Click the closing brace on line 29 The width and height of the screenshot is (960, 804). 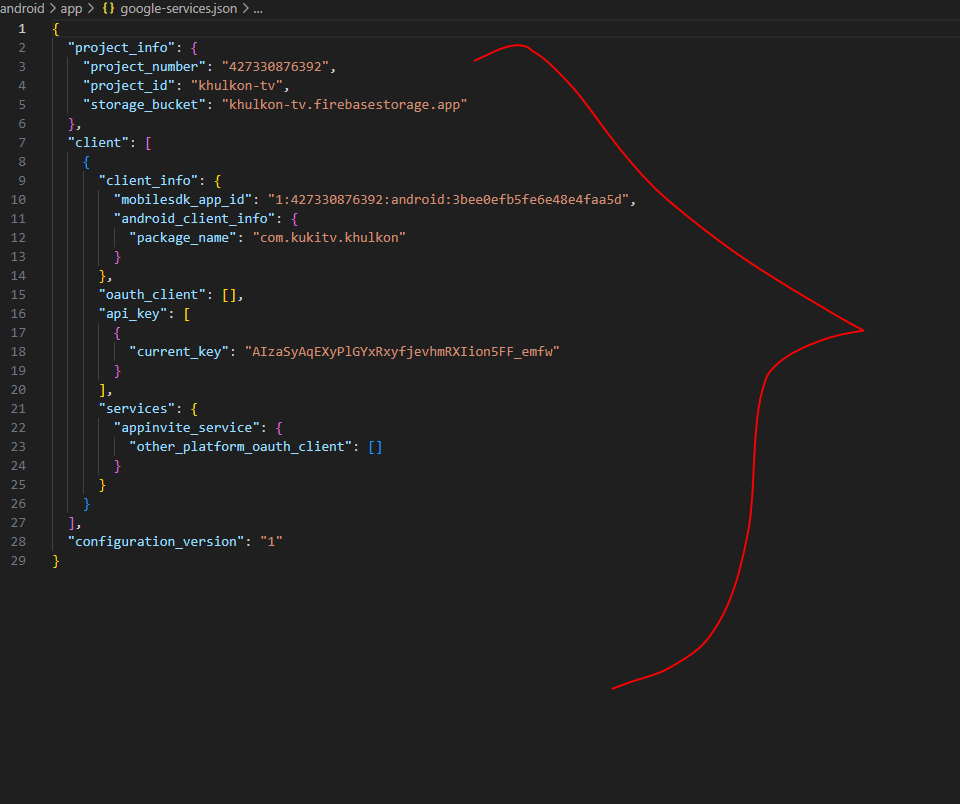(56, 560)
